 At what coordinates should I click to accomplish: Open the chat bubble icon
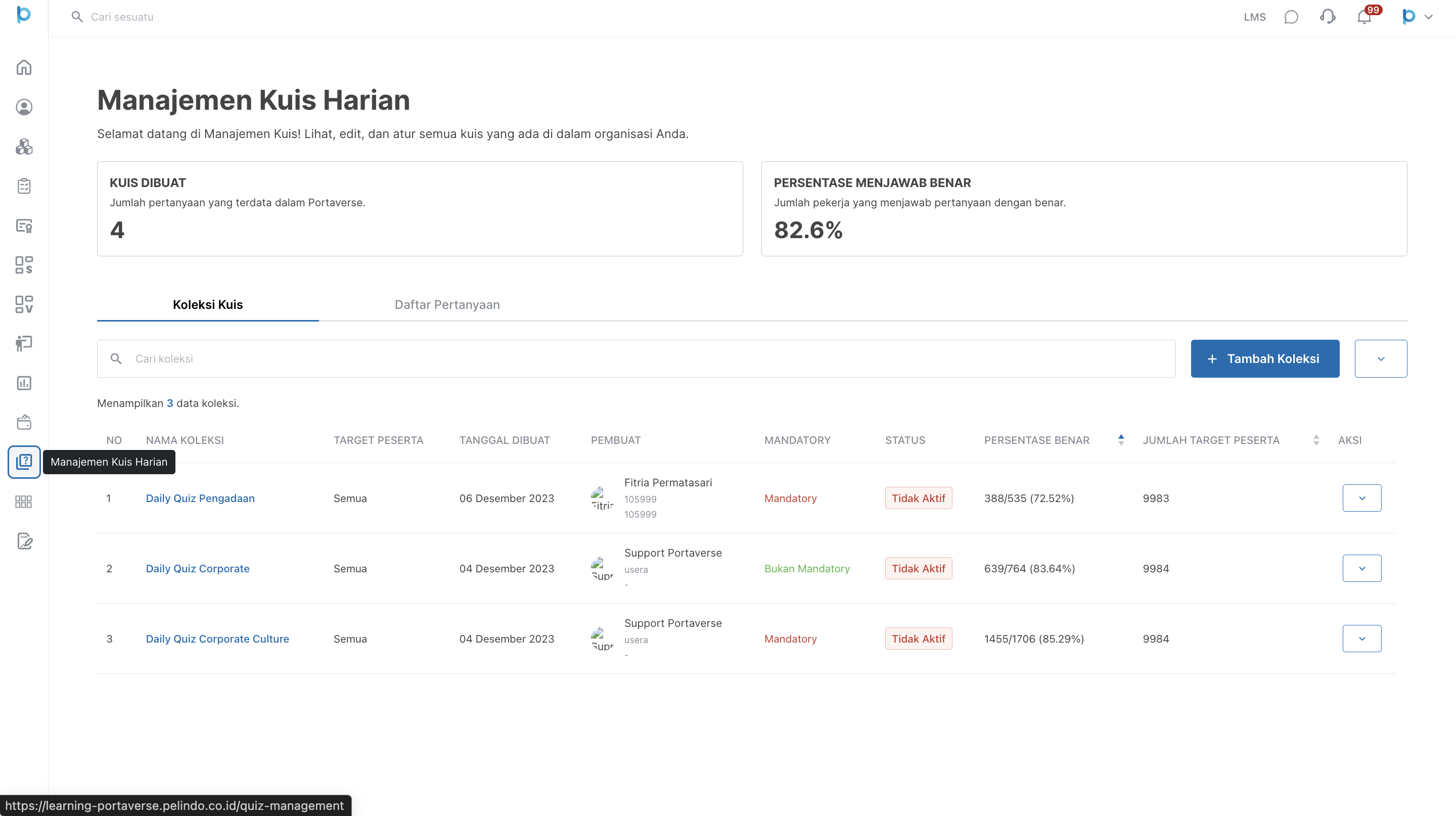tap(1291, 17)
